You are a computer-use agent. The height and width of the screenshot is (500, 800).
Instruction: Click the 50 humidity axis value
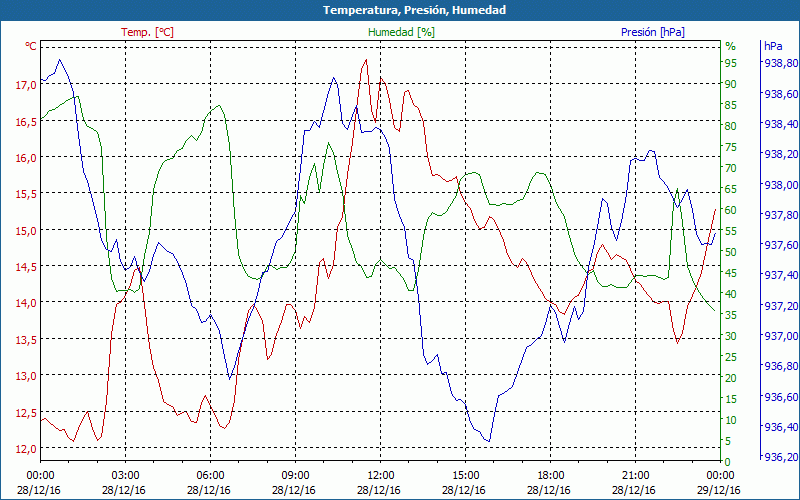pos(731,252)
